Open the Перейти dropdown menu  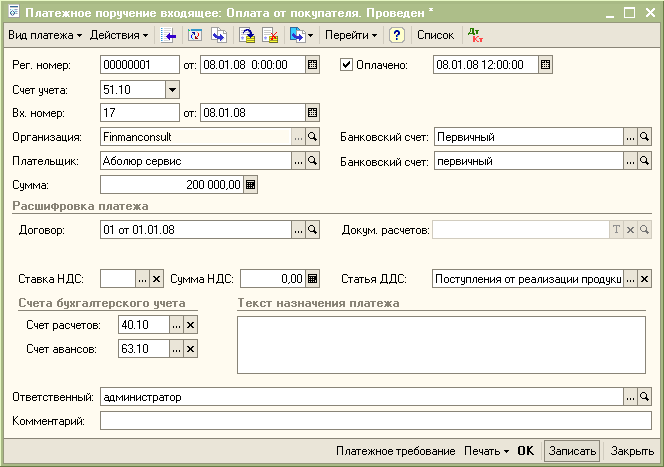(x=351, y=35)
